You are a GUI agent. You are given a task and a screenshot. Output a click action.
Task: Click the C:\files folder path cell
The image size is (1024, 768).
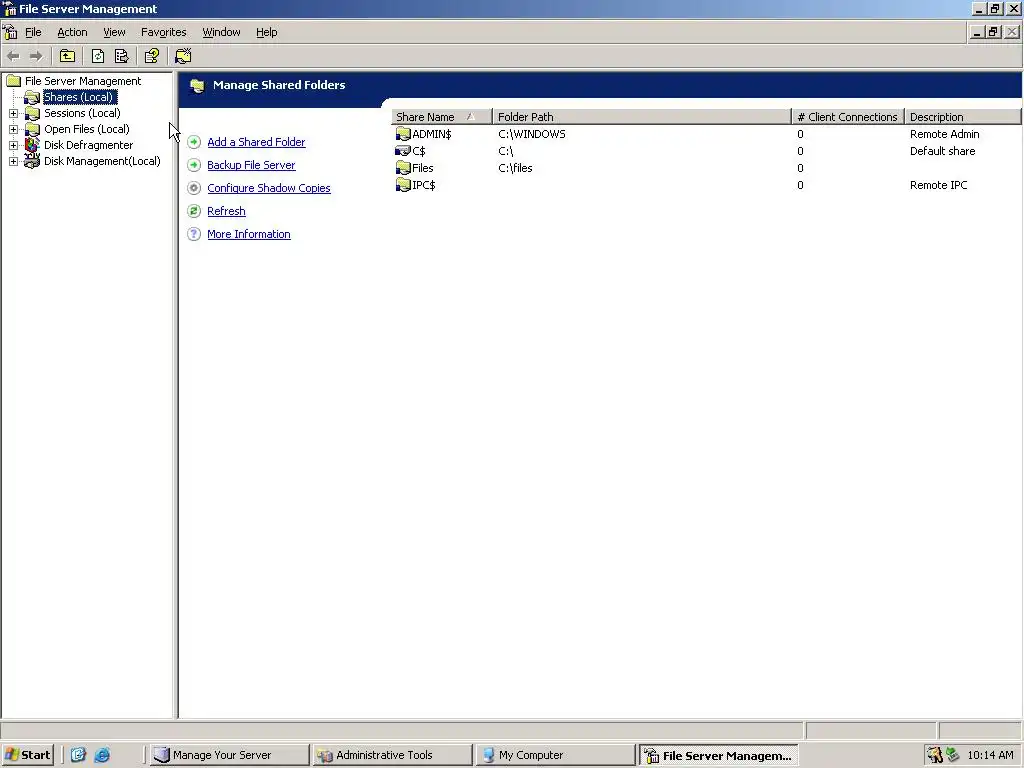[515, 168]
